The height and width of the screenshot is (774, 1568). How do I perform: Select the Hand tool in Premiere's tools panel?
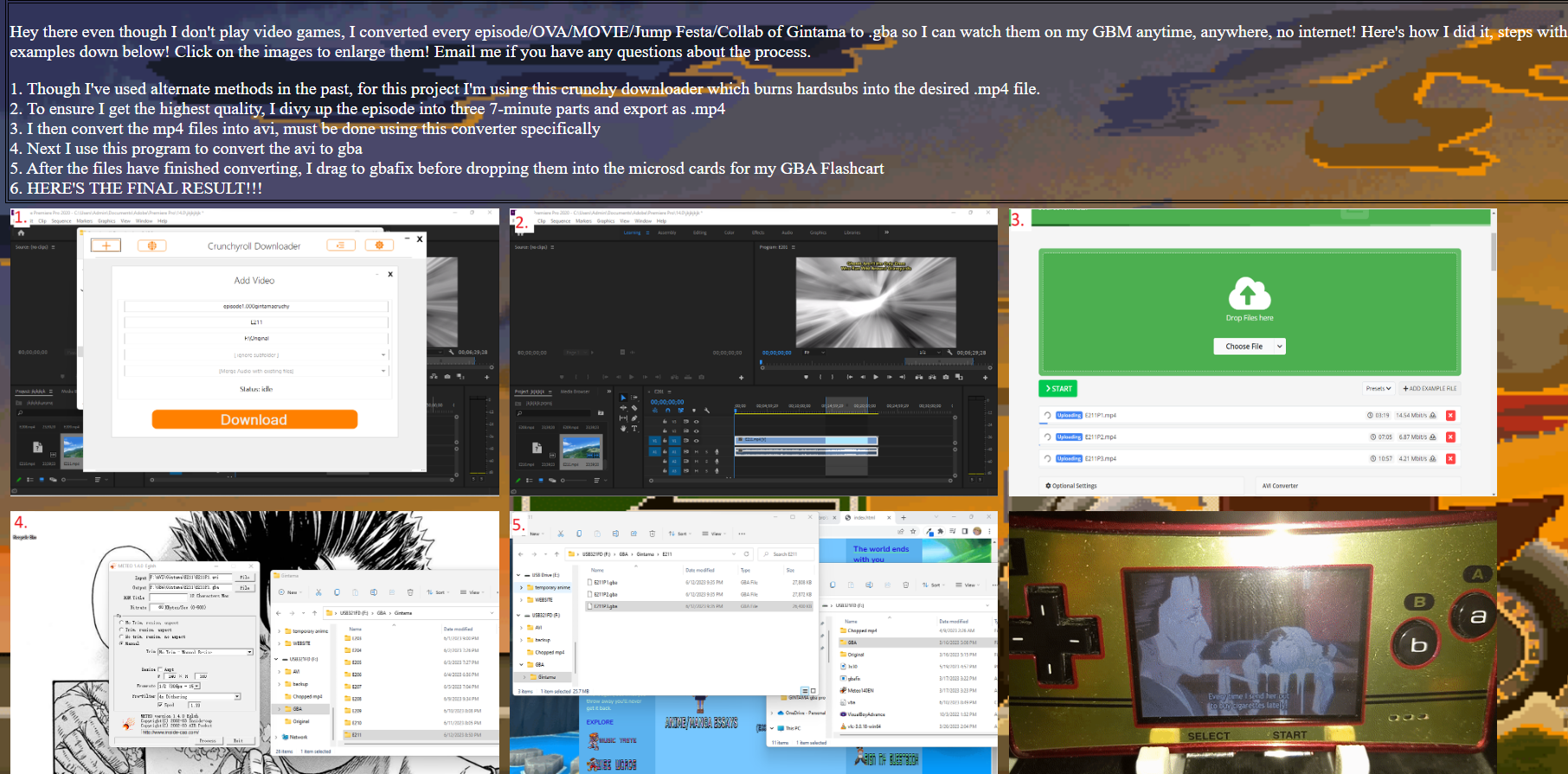pyautogui.click(x=623, y=428)
